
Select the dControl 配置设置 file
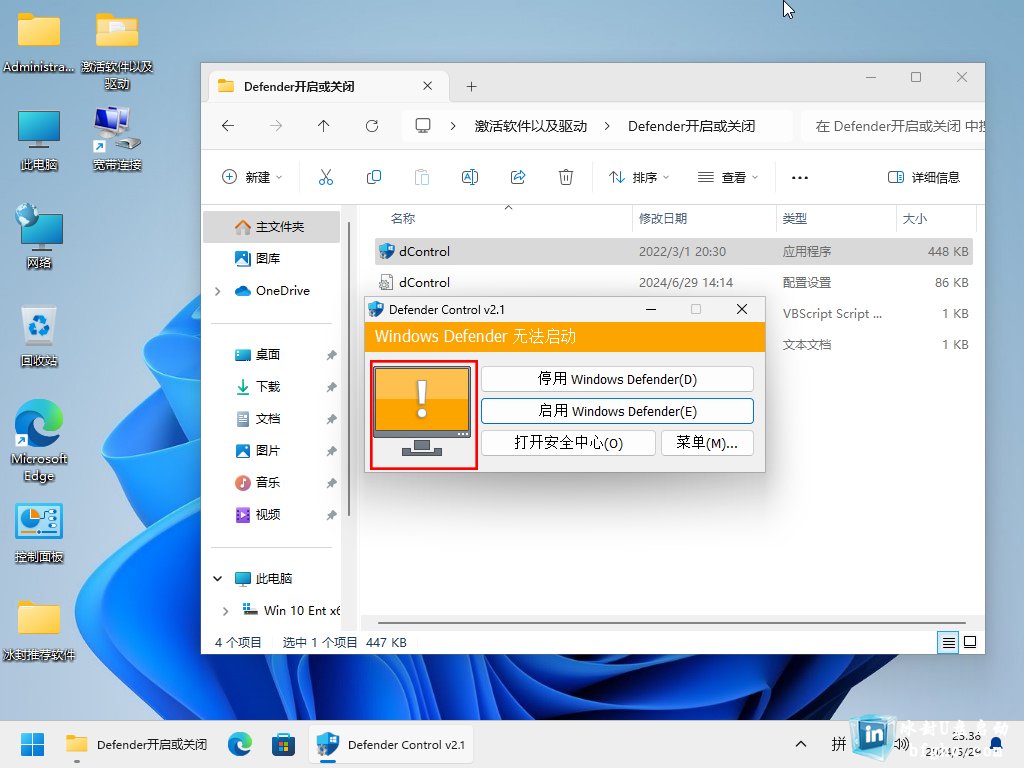click(x=674, y=283)
